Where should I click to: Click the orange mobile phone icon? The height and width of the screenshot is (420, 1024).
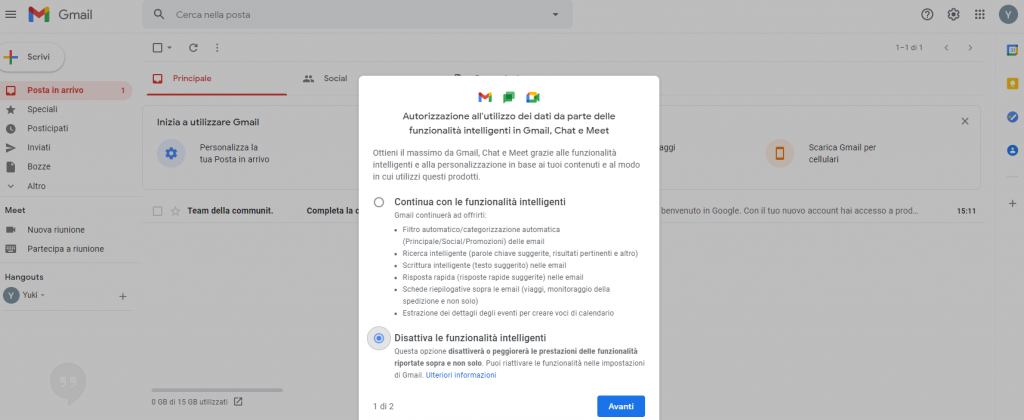pos(780,153)
